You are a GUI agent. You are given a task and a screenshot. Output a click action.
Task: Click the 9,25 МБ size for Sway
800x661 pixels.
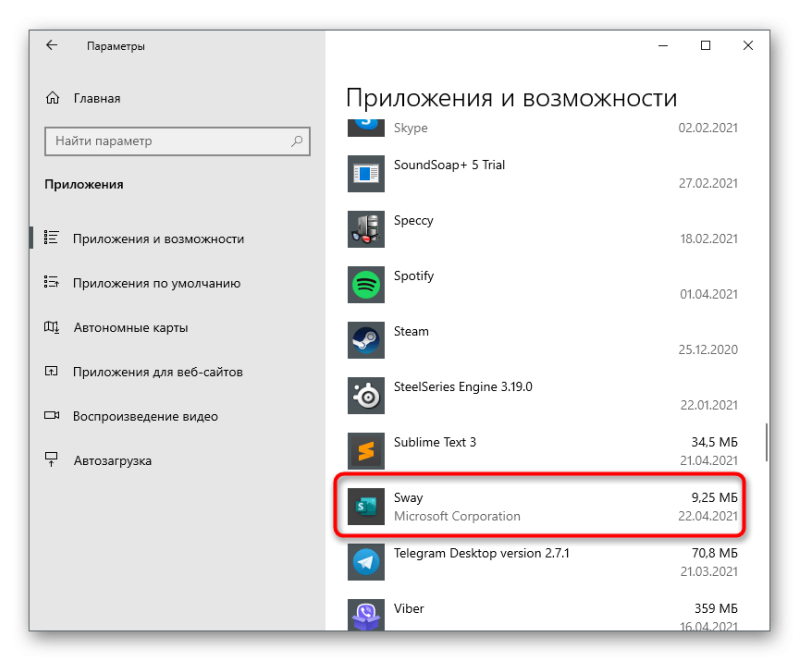[x=714, y=497]
